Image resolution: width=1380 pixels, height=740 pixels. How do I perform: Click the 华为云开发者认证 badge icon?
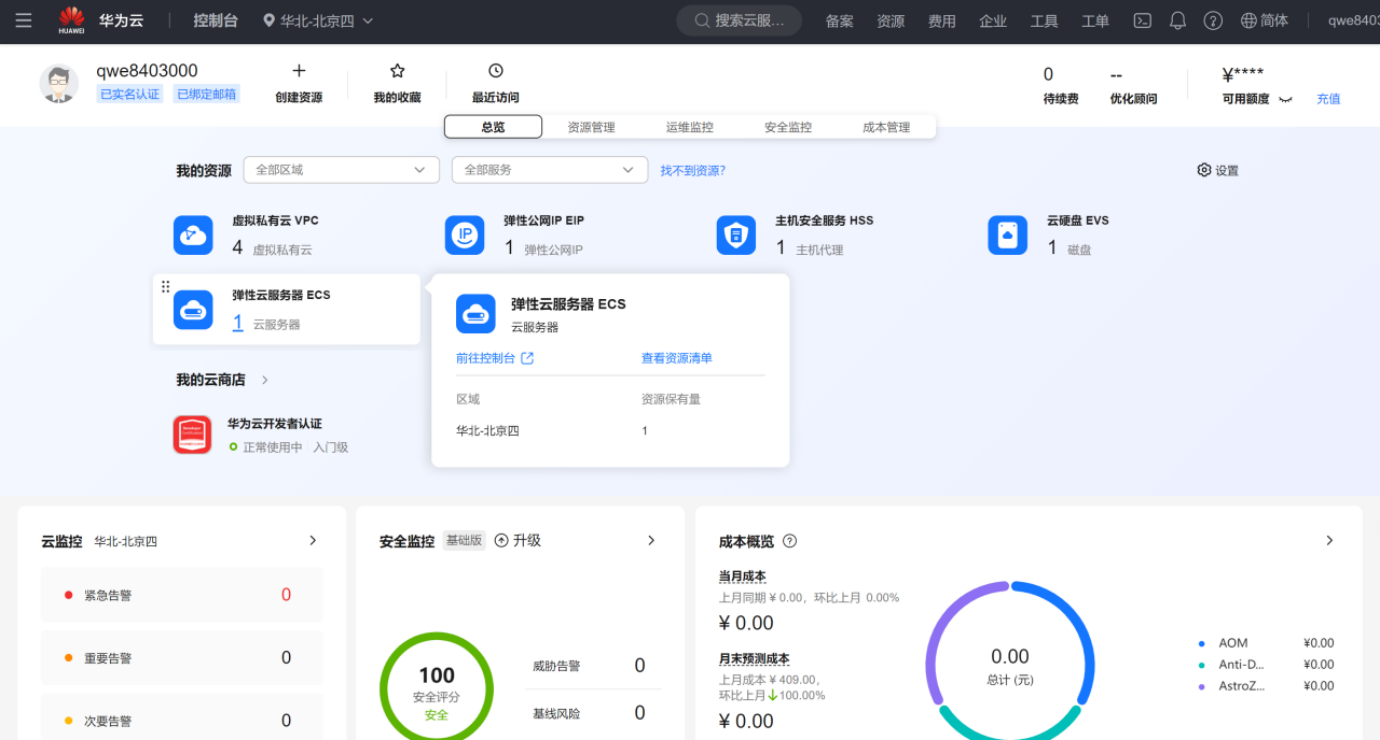tap(192, 435)
